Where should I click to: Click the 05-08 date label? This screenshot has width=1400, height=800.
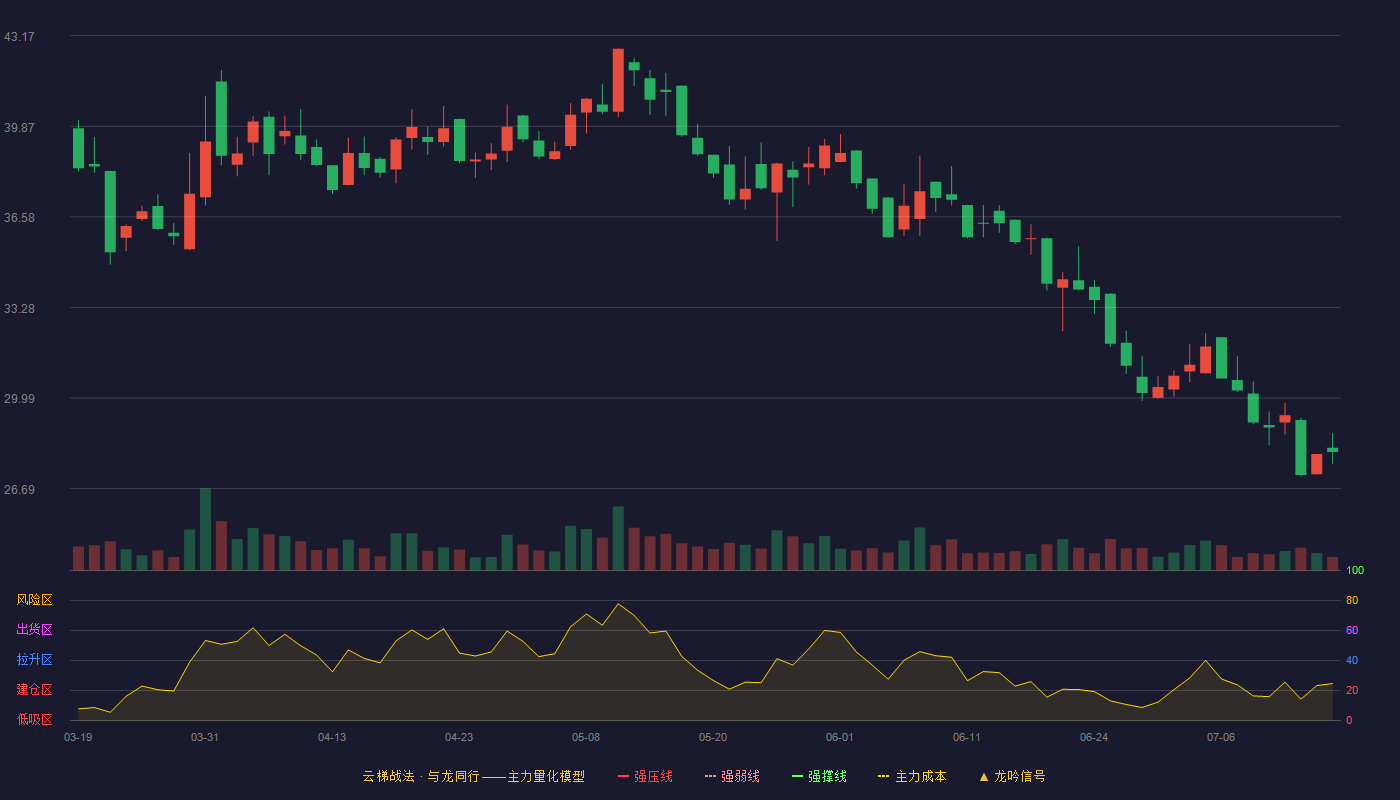pyautogui.click(x=586, y=737)
